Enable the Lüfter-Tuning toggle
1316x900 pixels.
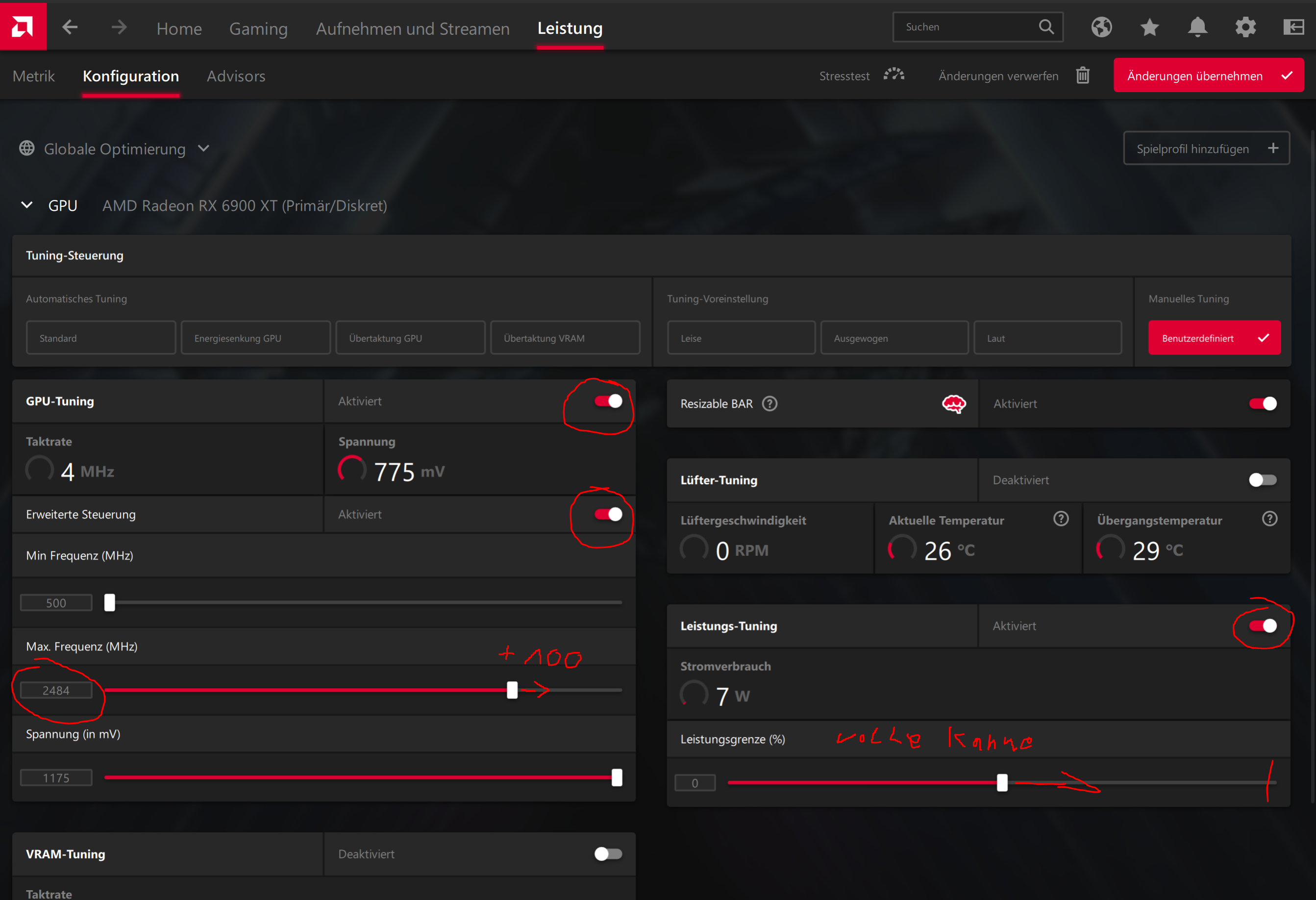(x=1262, y=480)
